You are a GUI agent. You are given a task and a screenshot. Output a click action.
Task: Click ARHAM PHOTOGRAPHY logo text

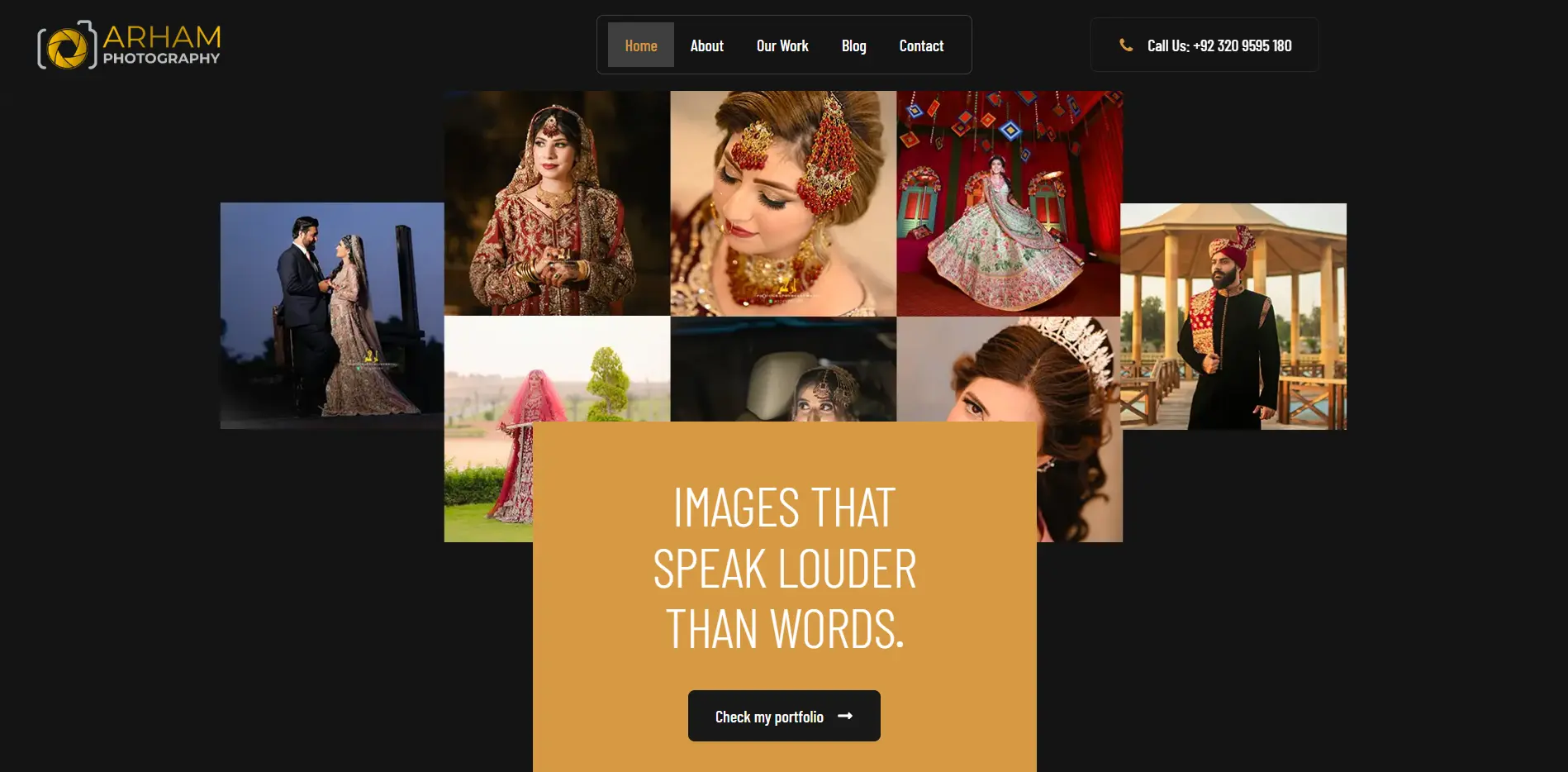pos(162,45)
